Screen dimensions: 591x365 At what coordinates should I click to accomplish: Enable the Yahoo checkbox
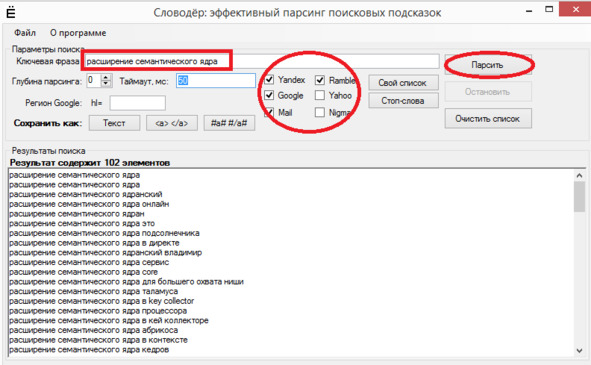[320, 95]
